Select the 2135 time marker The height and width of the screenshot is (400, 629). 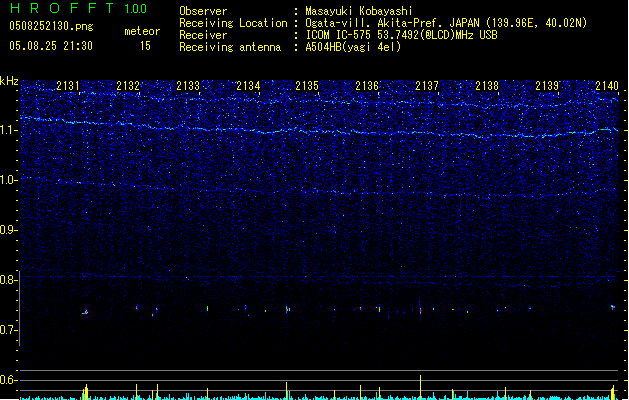pyautogui.click(x=307, y=87)
